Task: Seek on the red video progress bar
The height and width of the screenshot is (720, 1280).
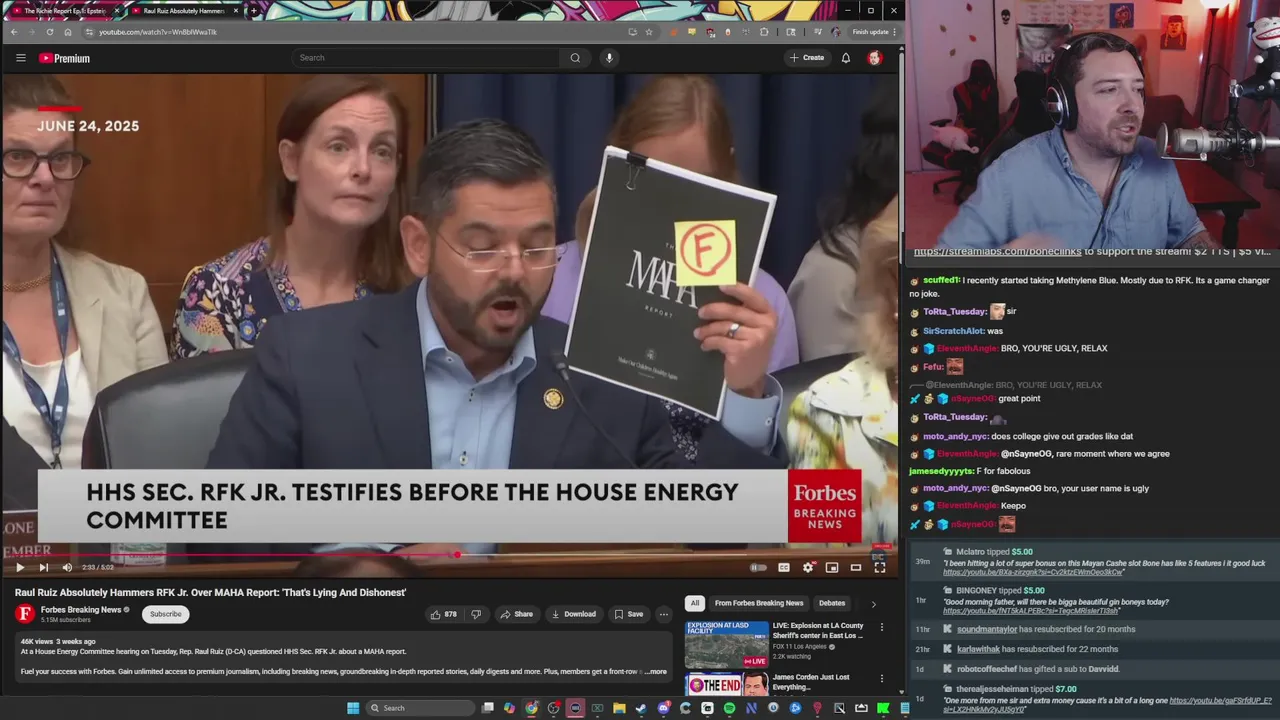Action: coord(449,553)
